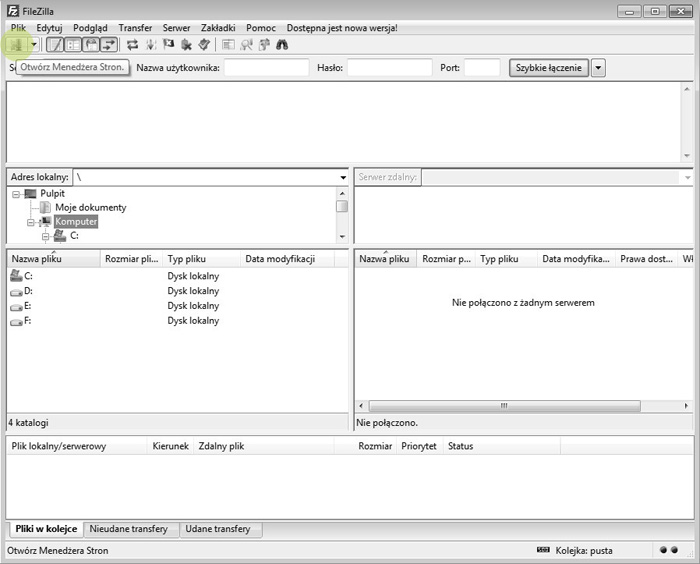Screen dimensions: 700x564
Task: Toggle the transfer queue display
Action: point(109,45)
